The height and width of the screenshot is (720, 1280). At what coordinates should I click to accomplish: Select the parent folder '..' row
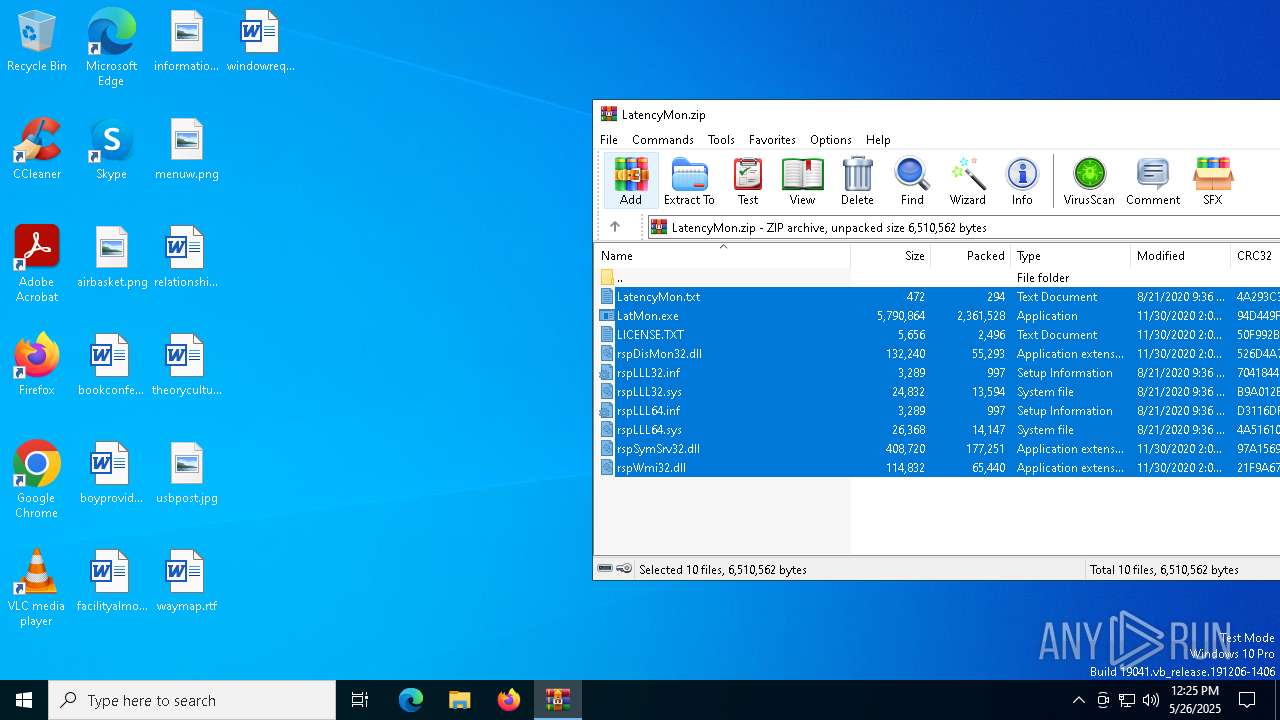pyautogui.click(x=937, y=278)
